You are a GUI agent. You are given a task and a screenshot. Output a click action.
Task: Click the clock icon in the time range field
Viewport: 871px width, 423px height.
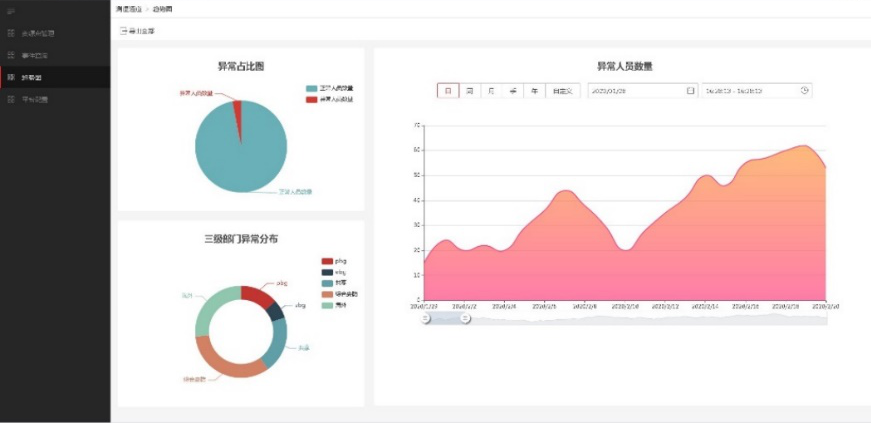(804, 91)
